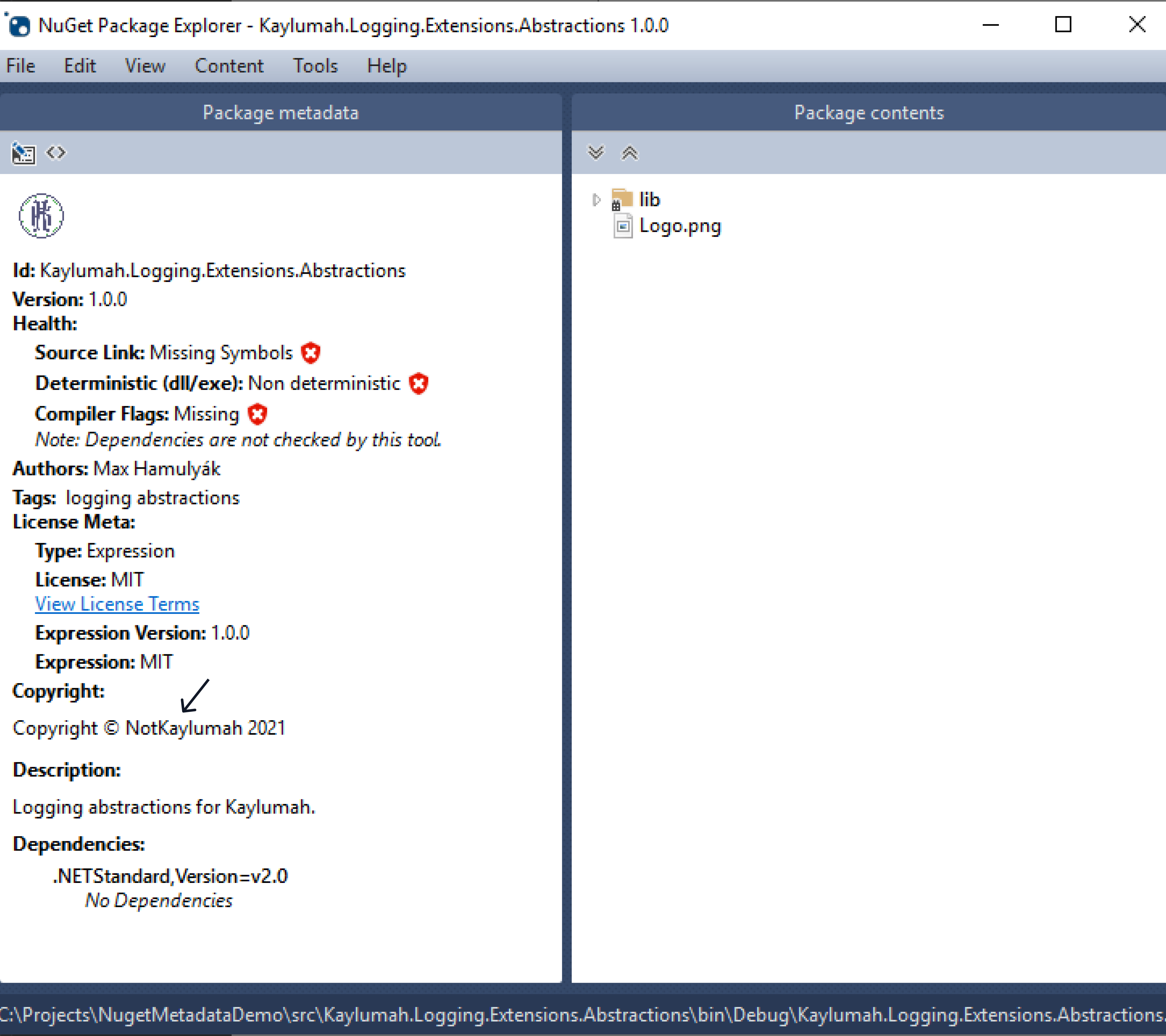The width and height of the screenshot is (1166, 1036).
Task: Click the Edit metadata icon
Action: pyautogui.click(x=23, y=153)
